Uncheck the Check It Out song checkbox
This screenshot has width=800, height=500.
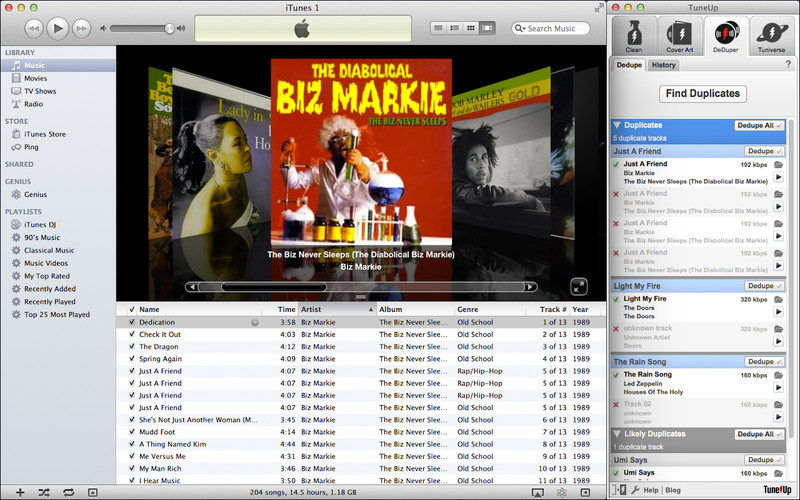pos(131,335)
